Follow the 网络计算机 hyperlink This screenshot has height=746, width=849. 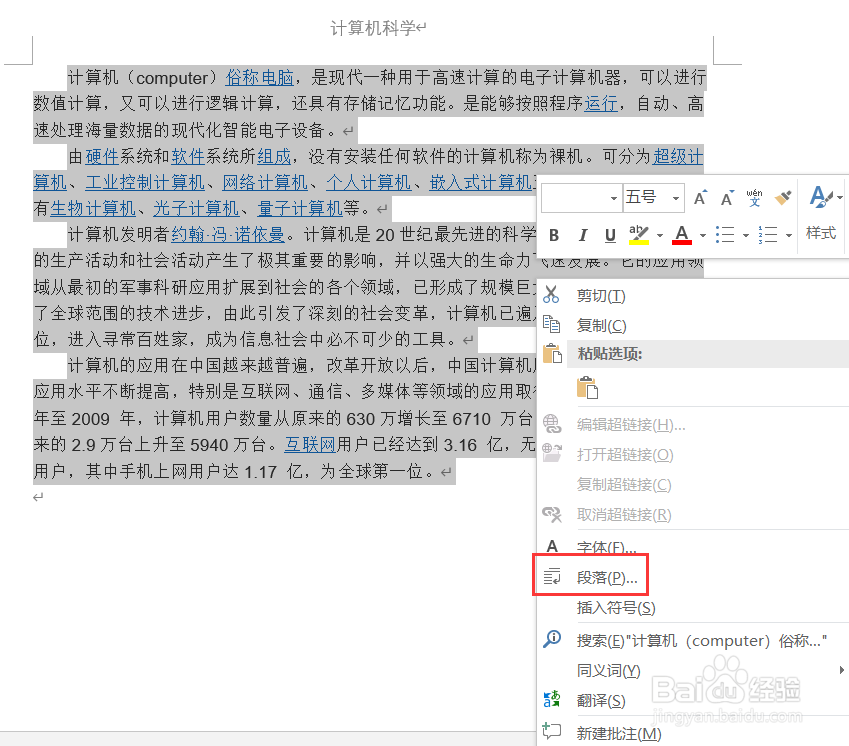265,183
